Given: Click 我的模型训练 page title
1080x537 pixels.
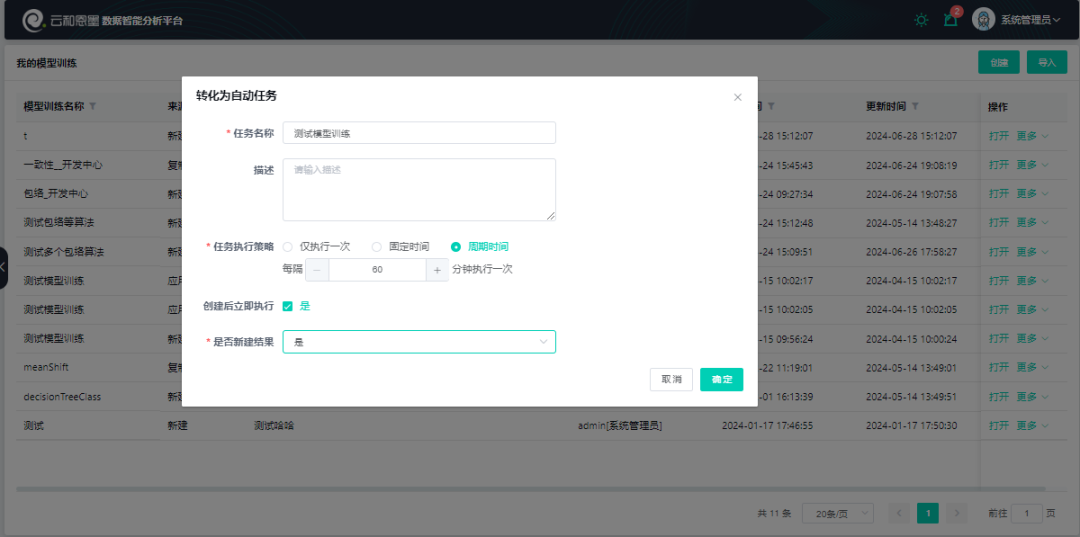Looking at the screenshot, I should pos(47,63).
